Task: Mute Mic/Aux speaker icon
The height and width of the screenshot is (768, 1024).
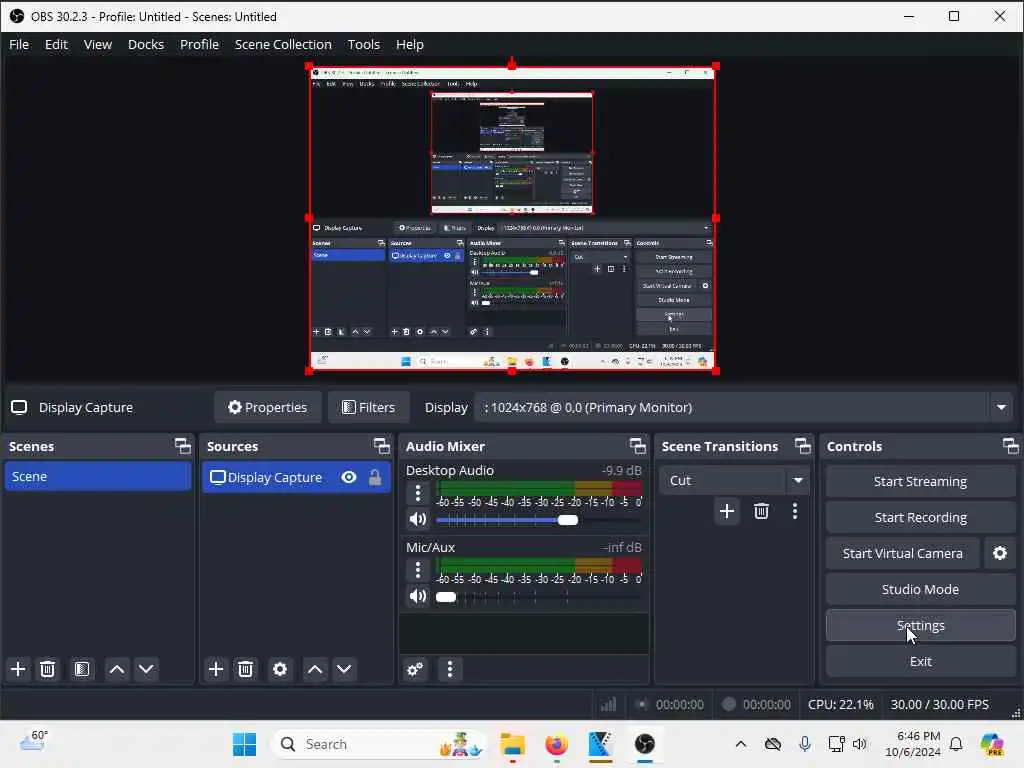Action: pos(418,596)
